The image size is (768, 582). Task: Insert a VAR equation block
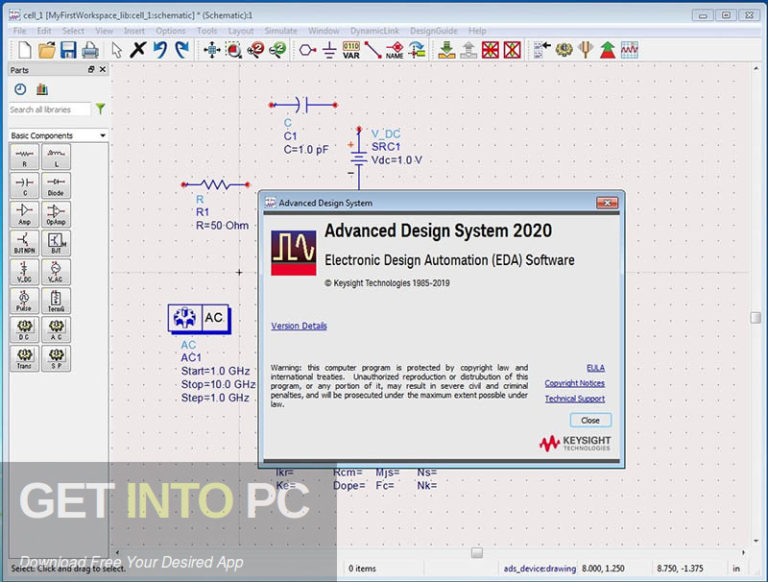[351, 50]
